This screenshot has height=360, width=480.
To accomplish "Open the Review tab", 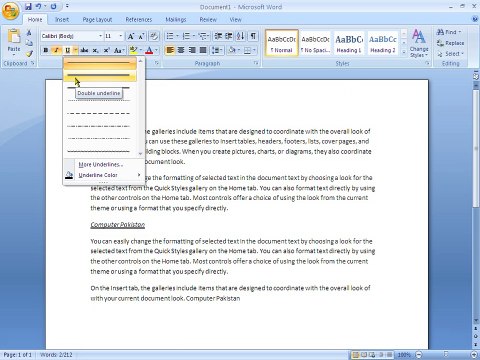I will coord(208,20).
